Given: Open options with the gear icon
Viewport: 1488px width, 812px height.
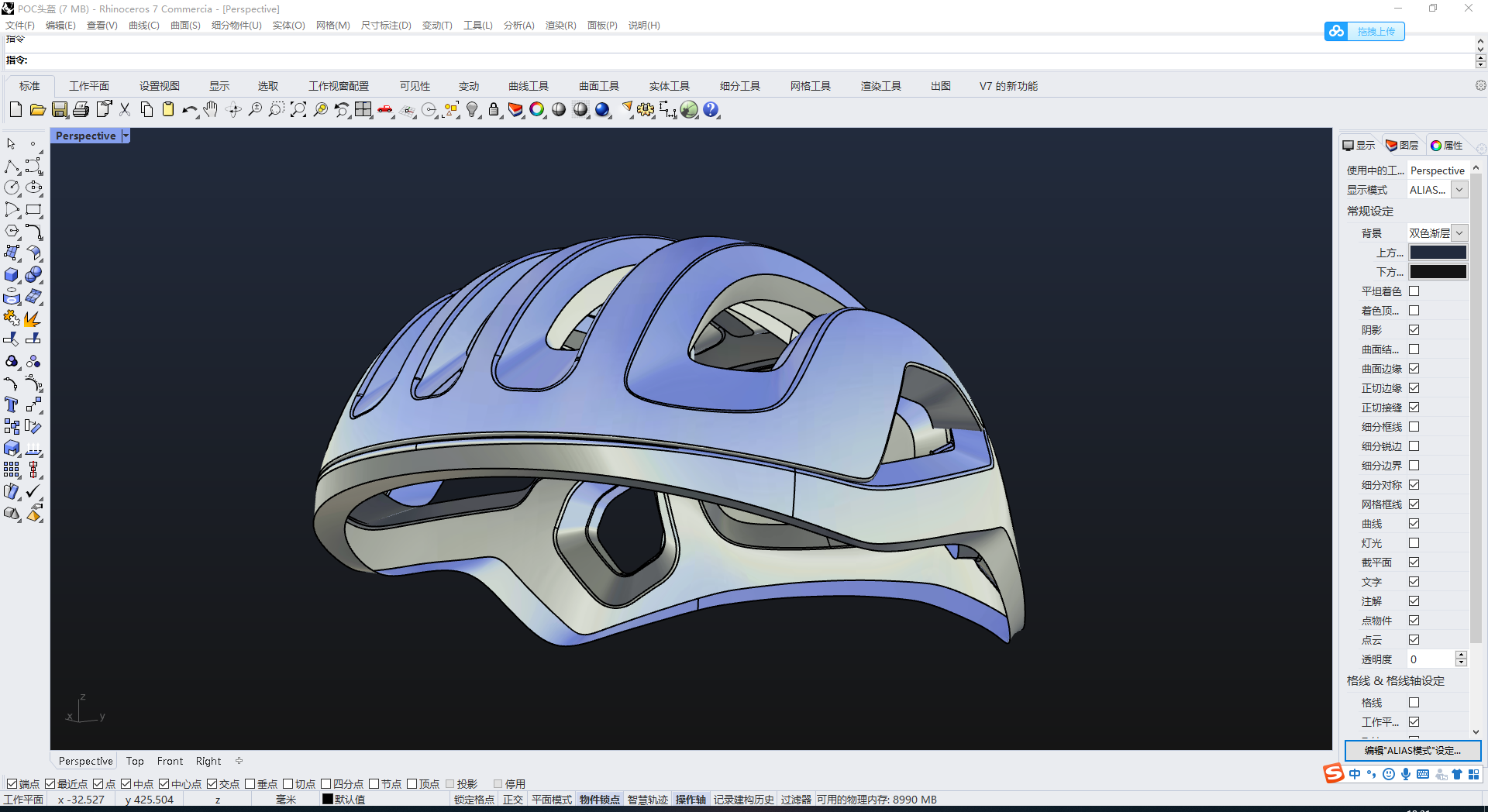Looking at the screenshot, I should (646, 109).
